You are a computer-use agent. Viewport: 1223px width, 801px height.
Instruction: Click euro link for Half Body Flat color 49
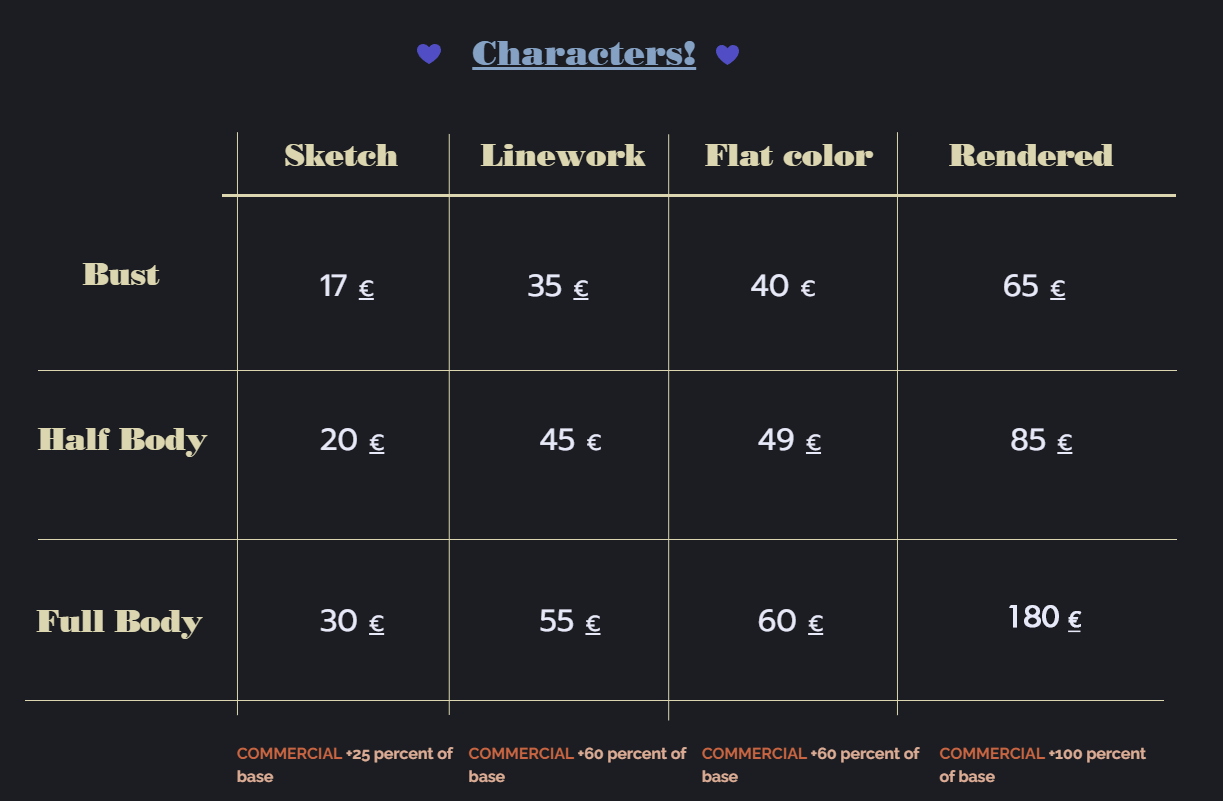tap(814, 443)
